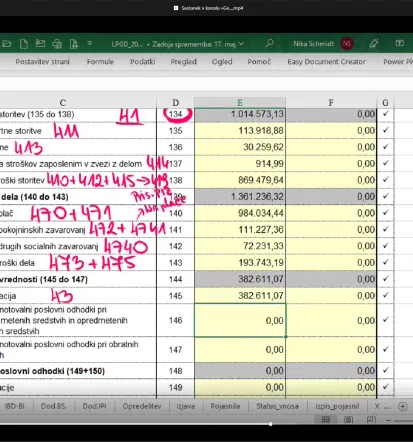Click the Email workbook icon

point(40,43)
